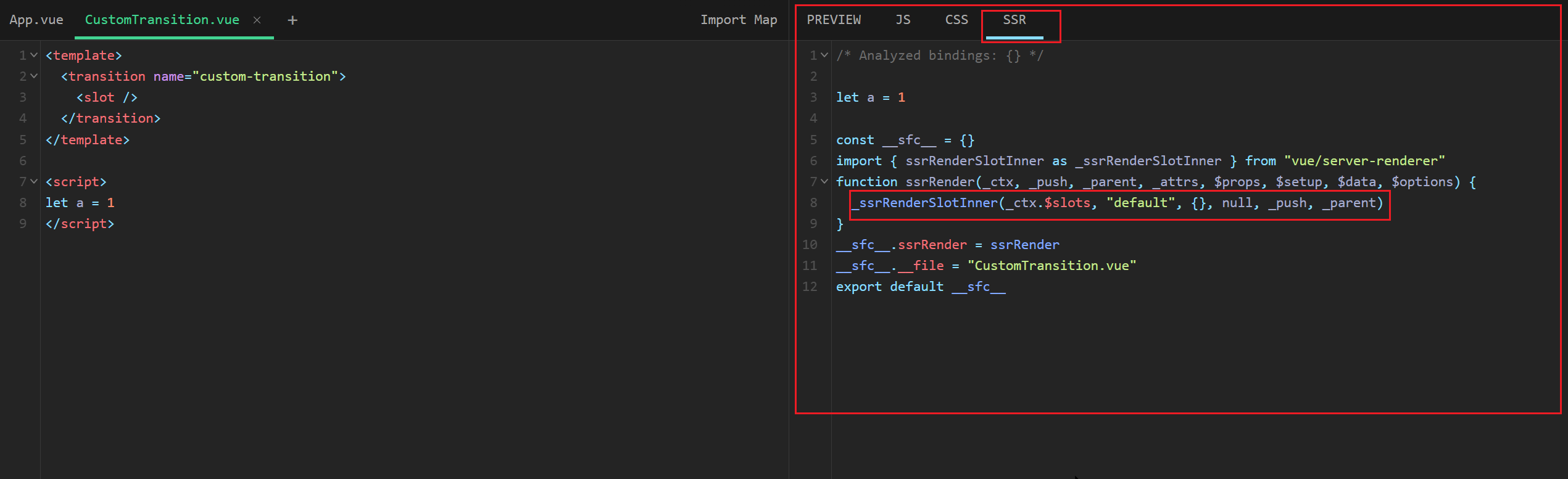1568x479 pixels.
Task: Click '__sfc__.ssrRender = ssrRender' line
Action: point(948,245)
